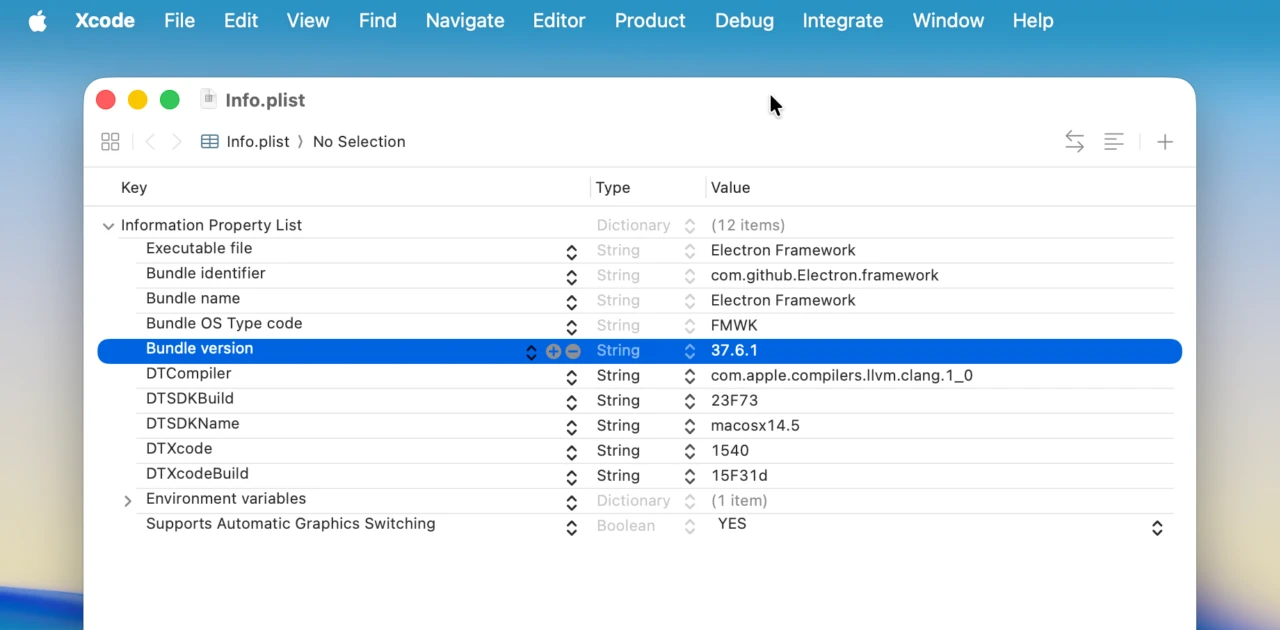The width and height of the screenshot is (1280, 630).
Task: Open the Type dropdown for DTCompiler
Action: [x=689, y=375]
